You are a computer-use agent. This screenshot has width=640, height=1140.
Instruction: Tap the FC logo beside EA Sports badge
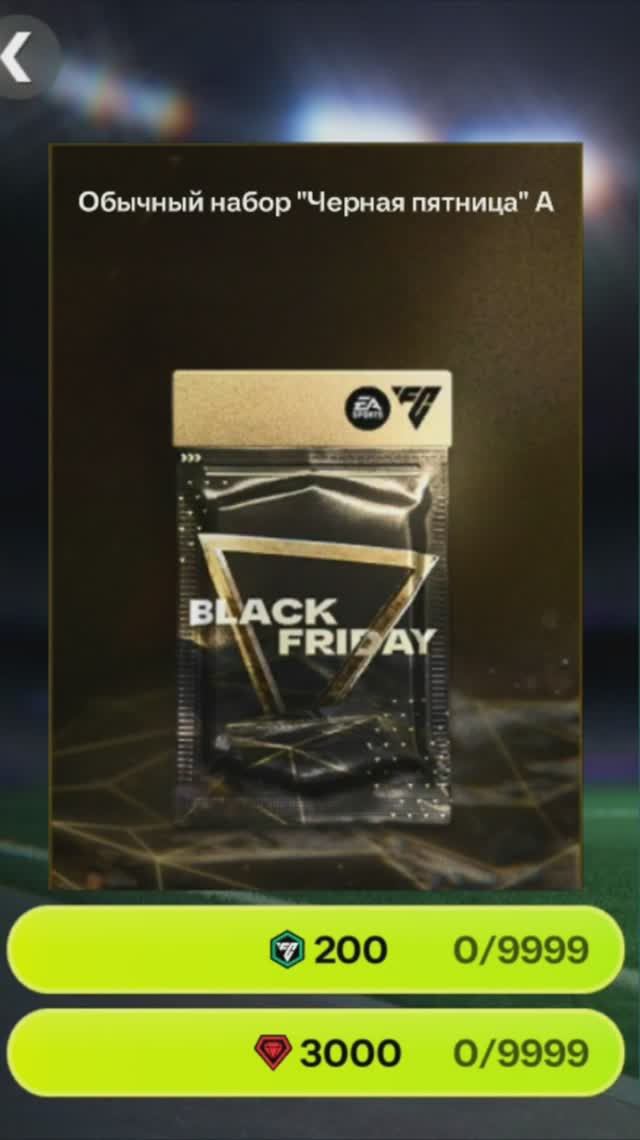[417, 406]
